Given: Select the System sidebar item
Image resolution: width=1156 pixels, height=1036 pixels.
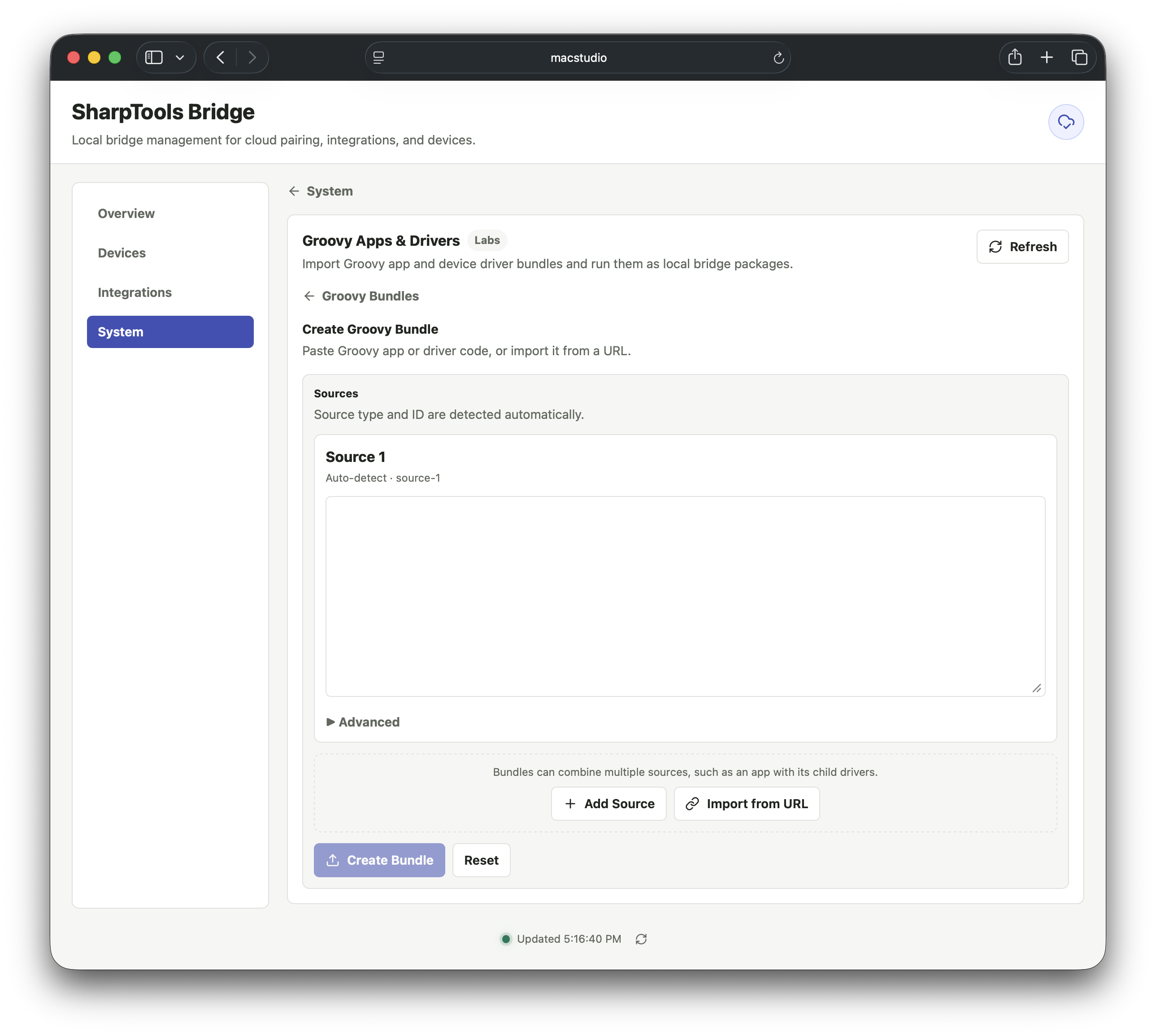Looking at the screenshot, I should click(x=170, y=332).
